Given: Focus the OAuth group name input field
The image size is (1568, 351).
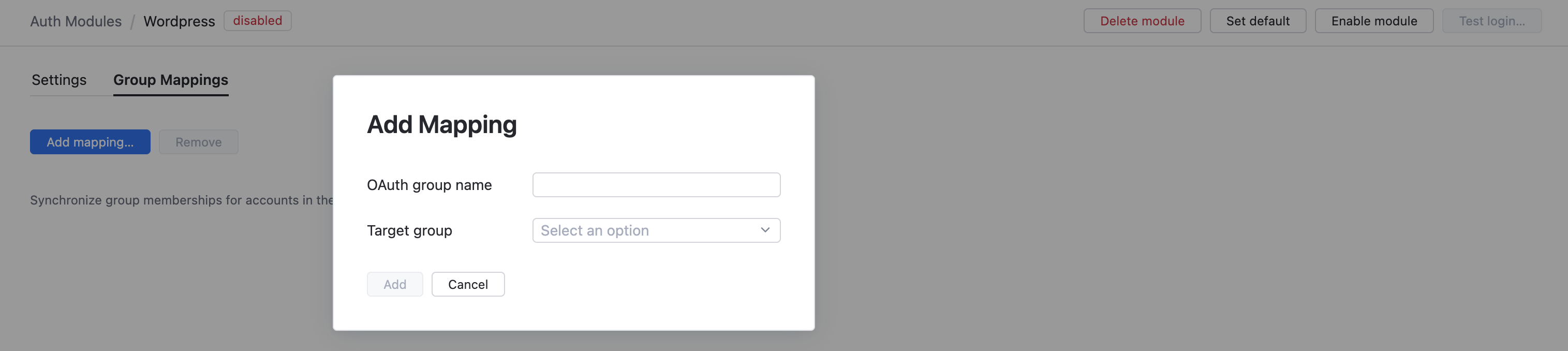Looking at the screenshot, I should [x=656, y=184].
